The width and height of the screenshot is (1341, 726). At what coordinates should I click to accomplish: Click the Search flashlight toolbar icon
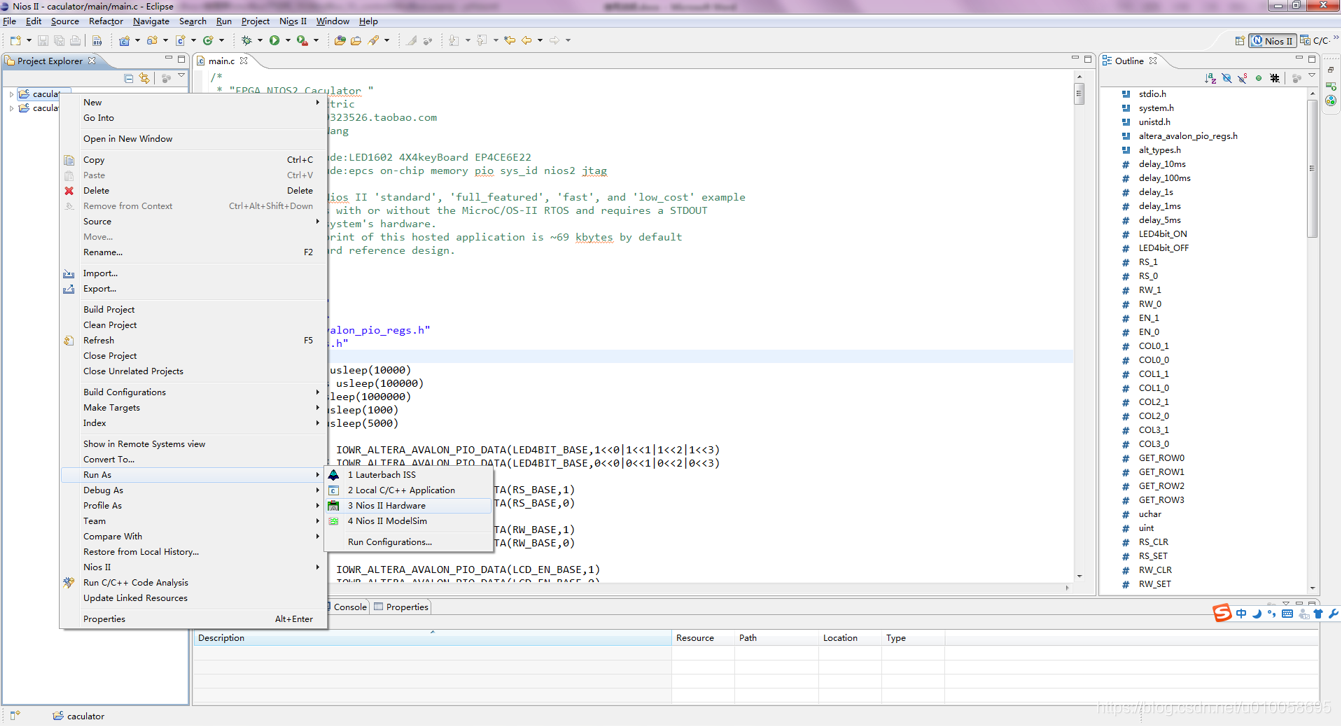[x=373, y=41]
